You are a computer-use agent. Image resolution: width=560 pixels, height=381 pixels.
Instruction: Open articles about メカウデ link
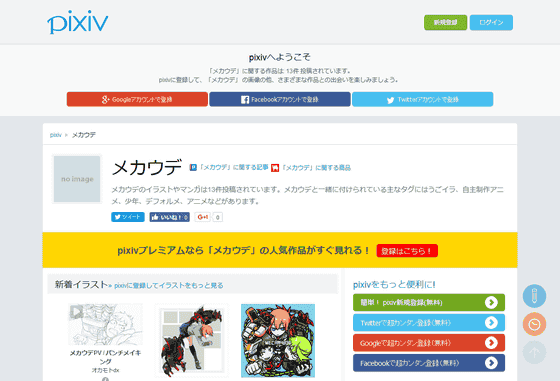(229, 167)
